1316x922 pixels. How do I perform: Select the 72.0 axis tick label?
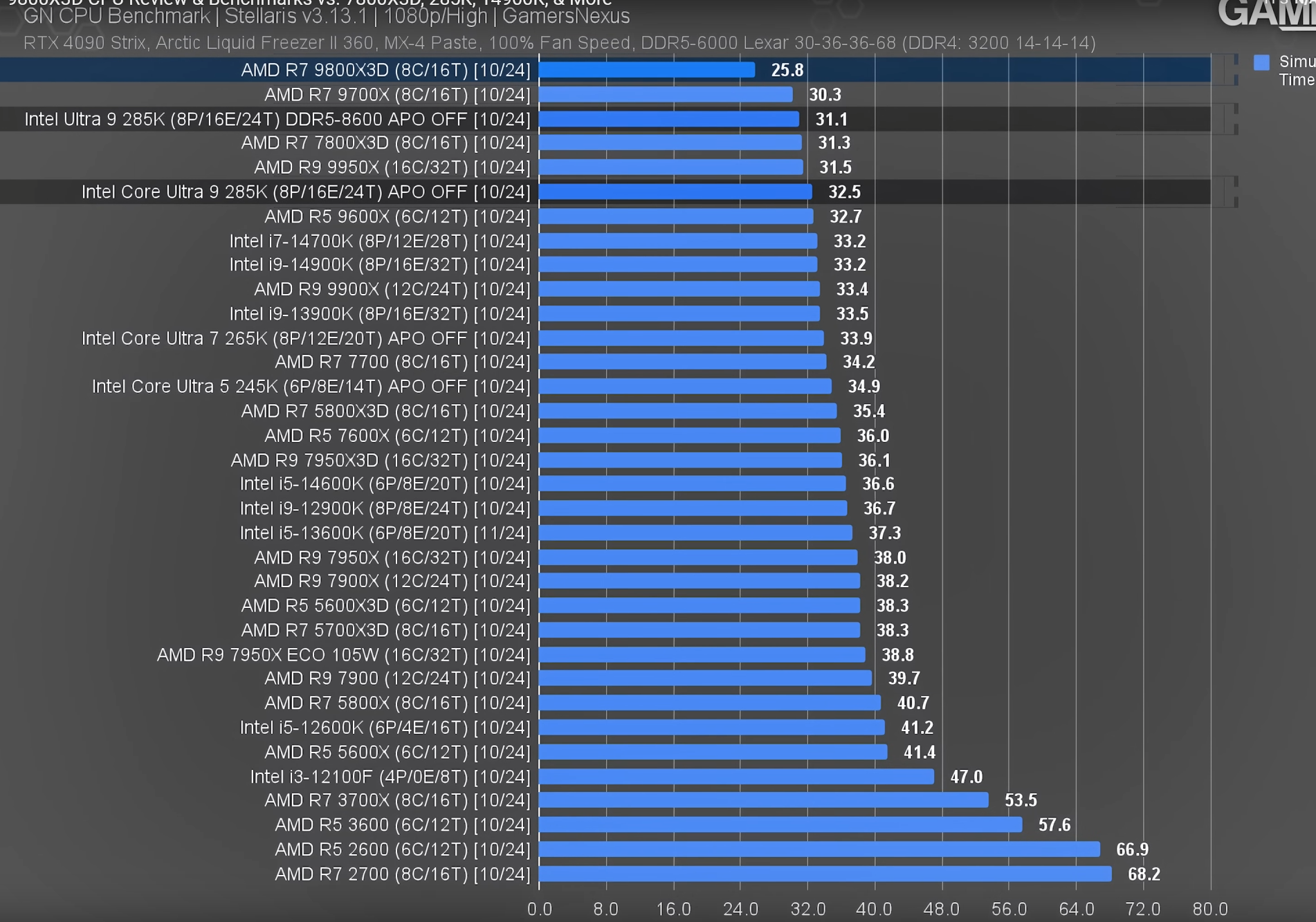point(1143,909)
